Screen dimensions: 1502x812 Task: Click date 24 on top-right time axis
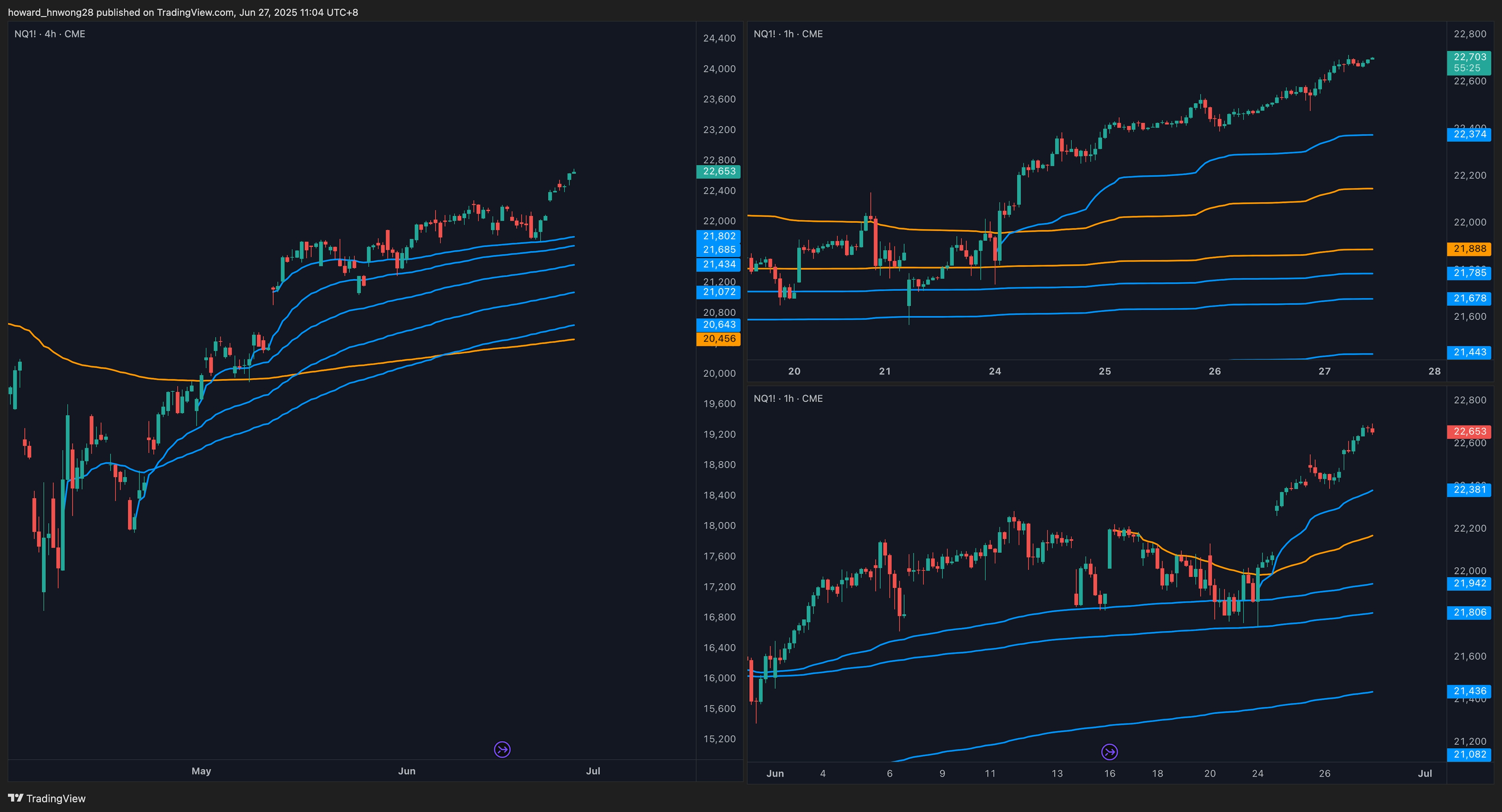pyautogui.click(x=995, y=371)
